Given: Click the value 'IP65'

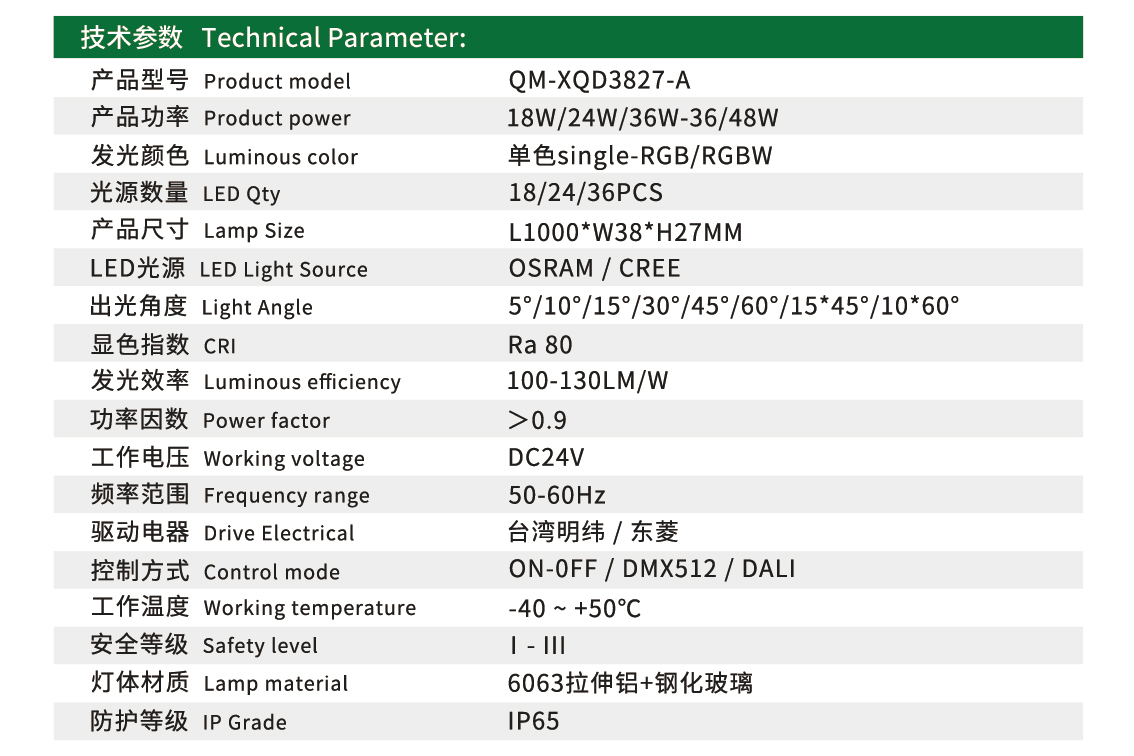Looking at the screenshot, I should pyautogui.click(x=534, y=721).
